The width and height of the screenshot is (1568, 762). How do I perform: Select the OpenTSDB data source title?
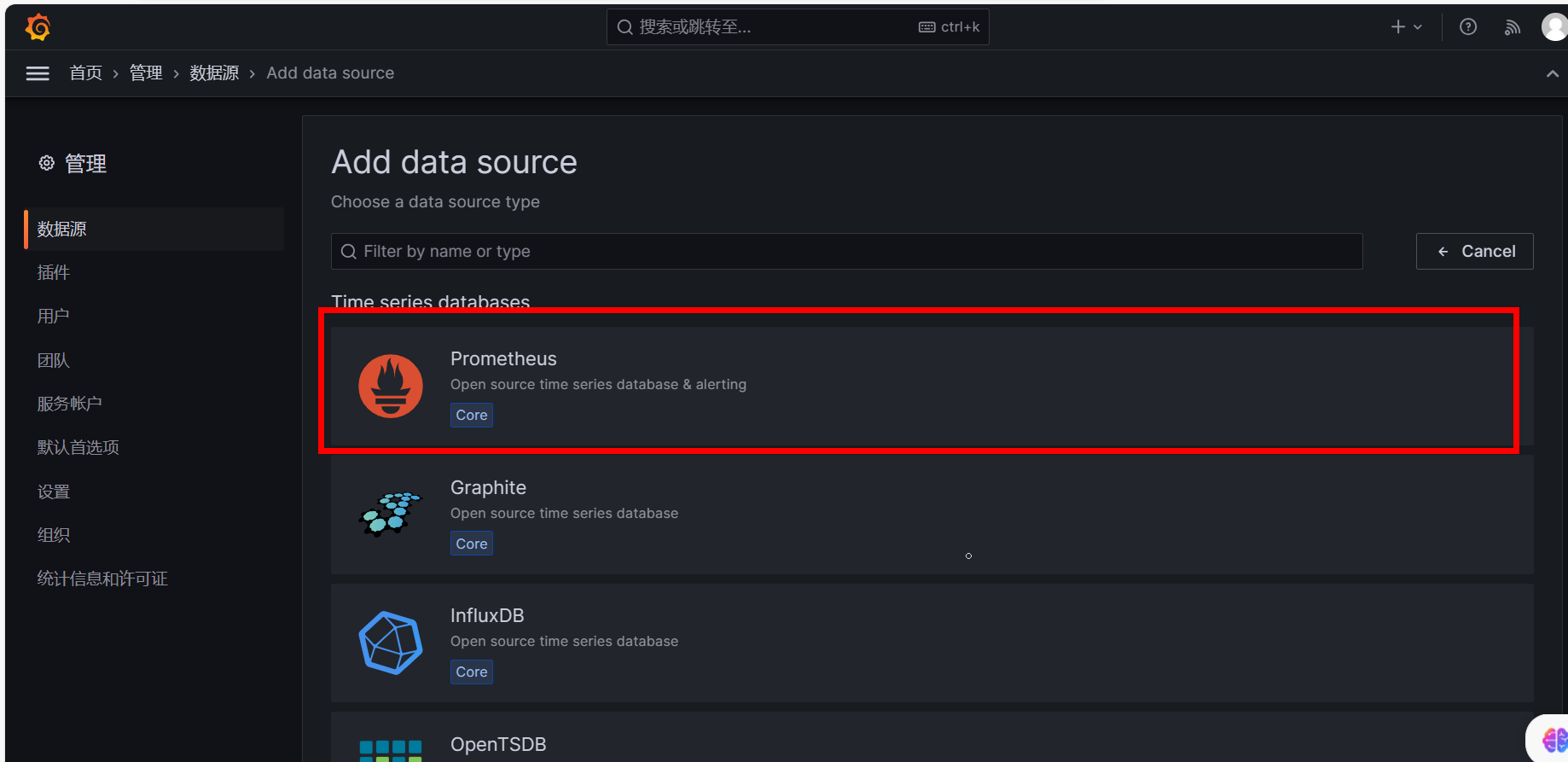pyautogui.click(x=498, y=744)
